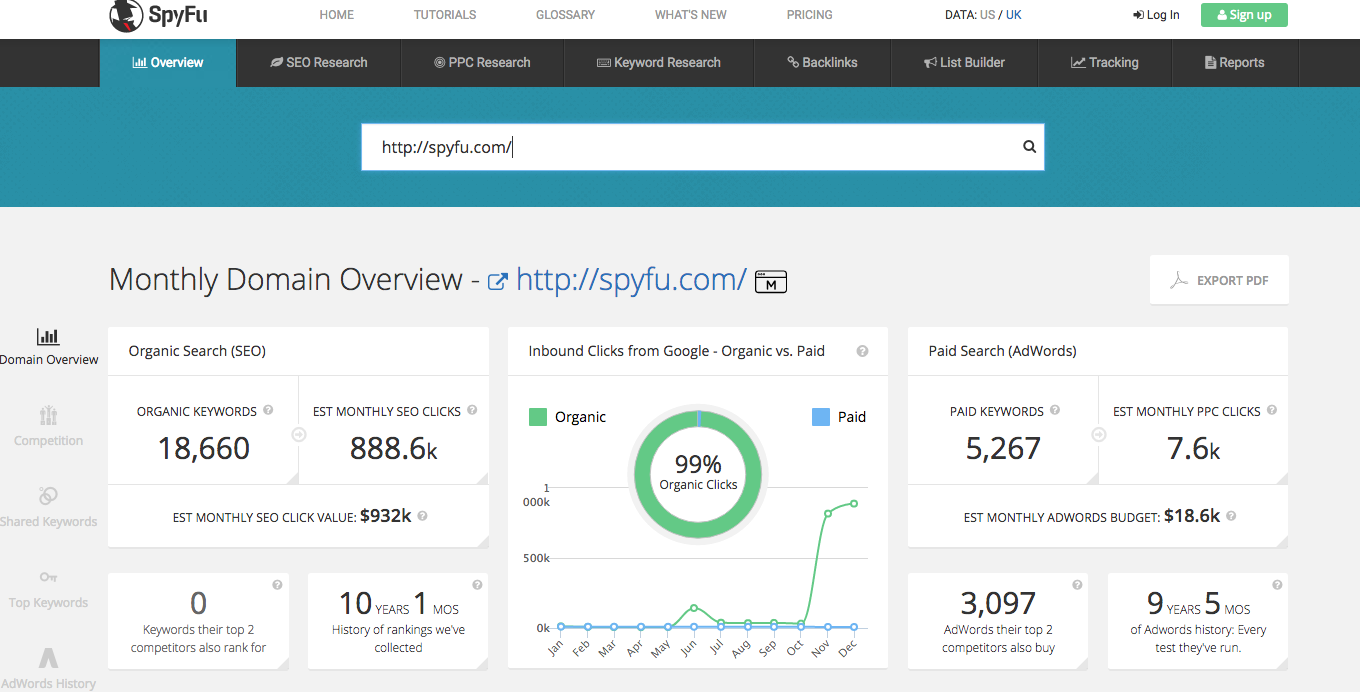Click the 7.6k PPC clicks value
This screenshot has width=1360, height=692.
coord(1194,449)
